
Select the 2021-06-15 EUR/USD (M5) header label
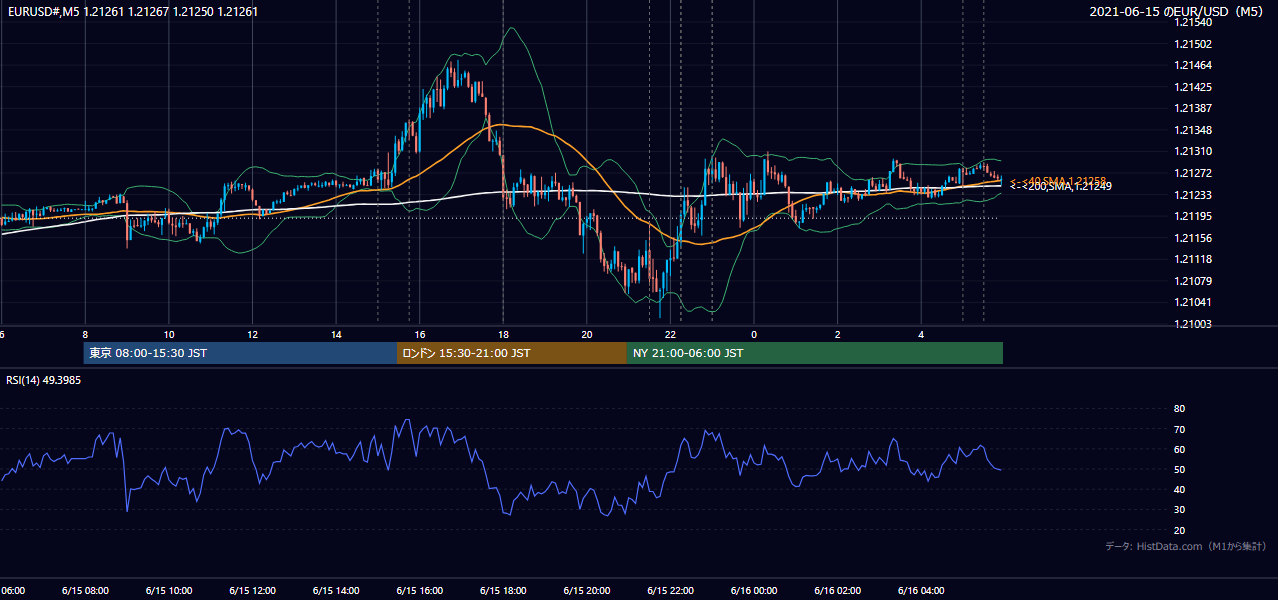1178,11
